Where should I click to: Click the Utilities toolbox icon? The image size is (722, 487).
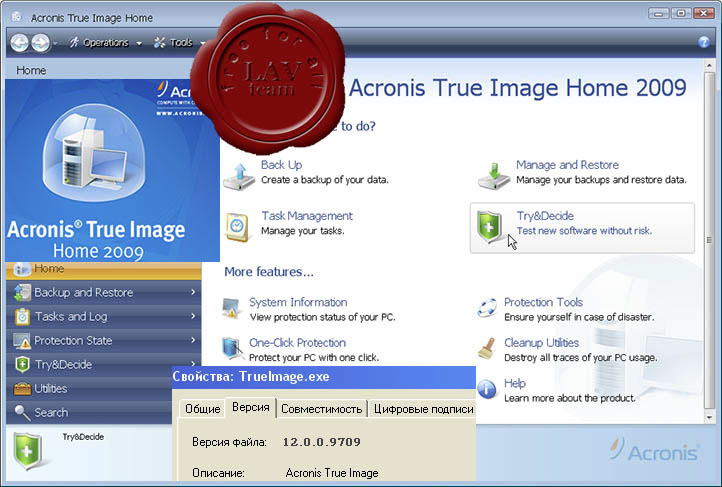(22, 389)
